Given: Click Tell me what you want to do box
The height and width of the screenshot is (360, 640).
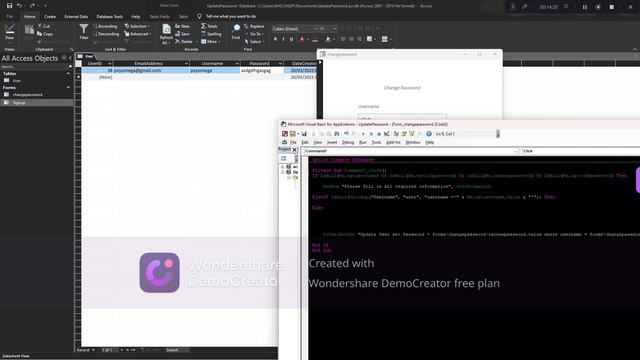Looking at the screenshot, I should 231,16.
